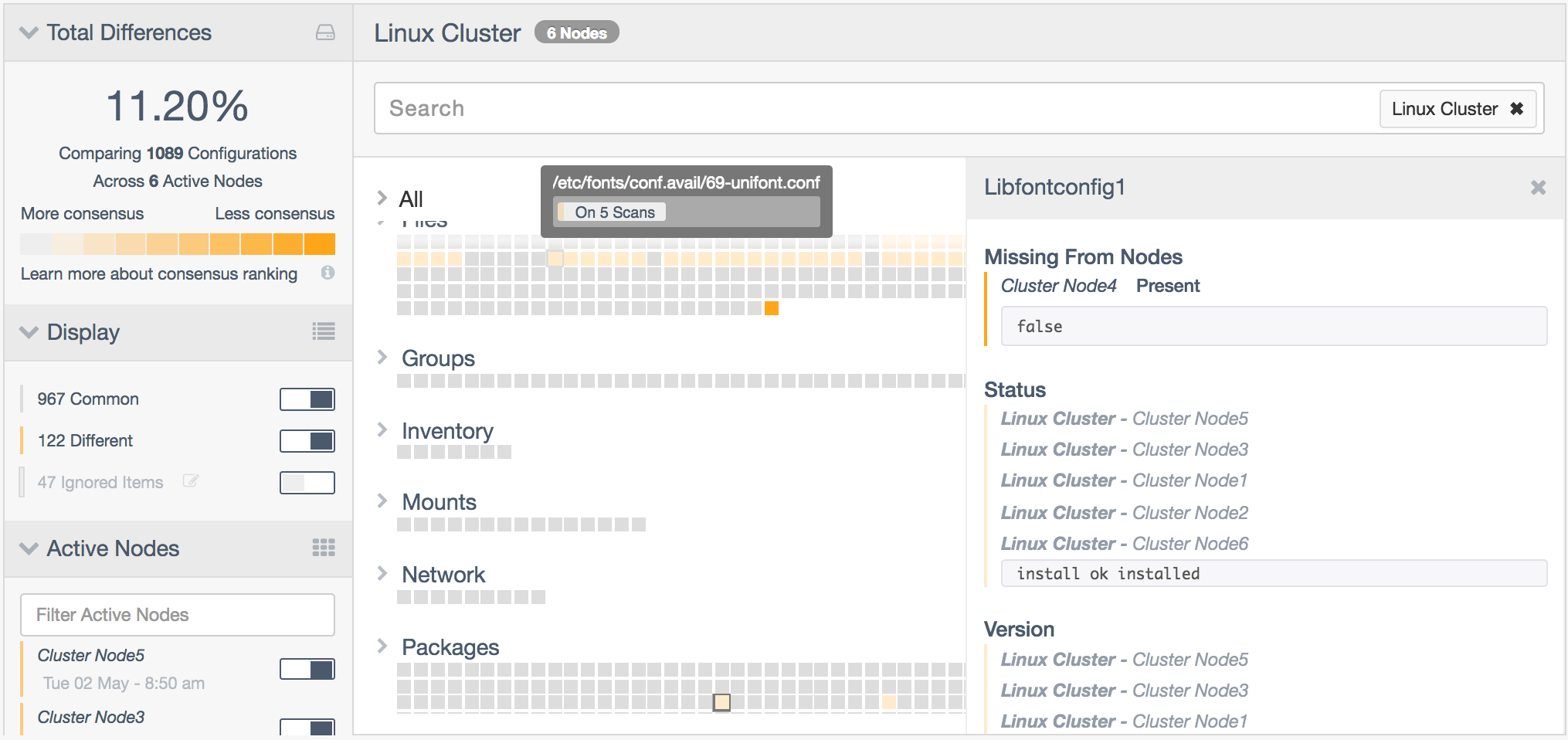Close the Libfontconfig1 detail panel
The width and height of the screenshot is (1568, 740).
[1538, 187]
